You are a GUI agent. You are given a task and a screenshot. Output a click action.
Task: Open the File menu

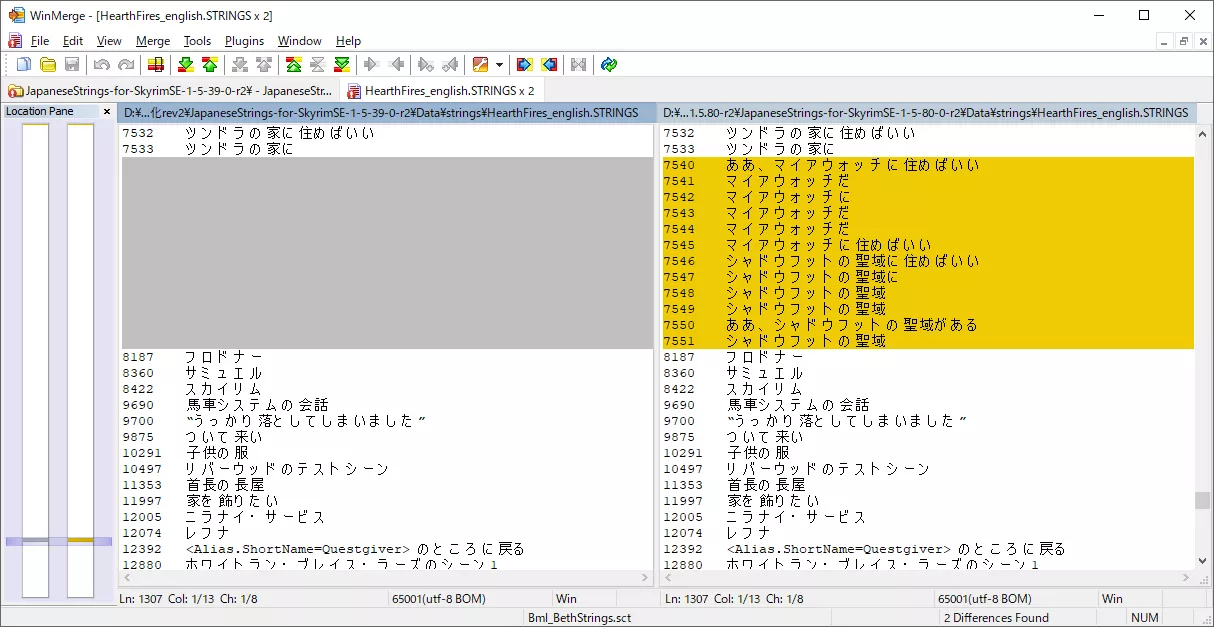pos(40,41)
